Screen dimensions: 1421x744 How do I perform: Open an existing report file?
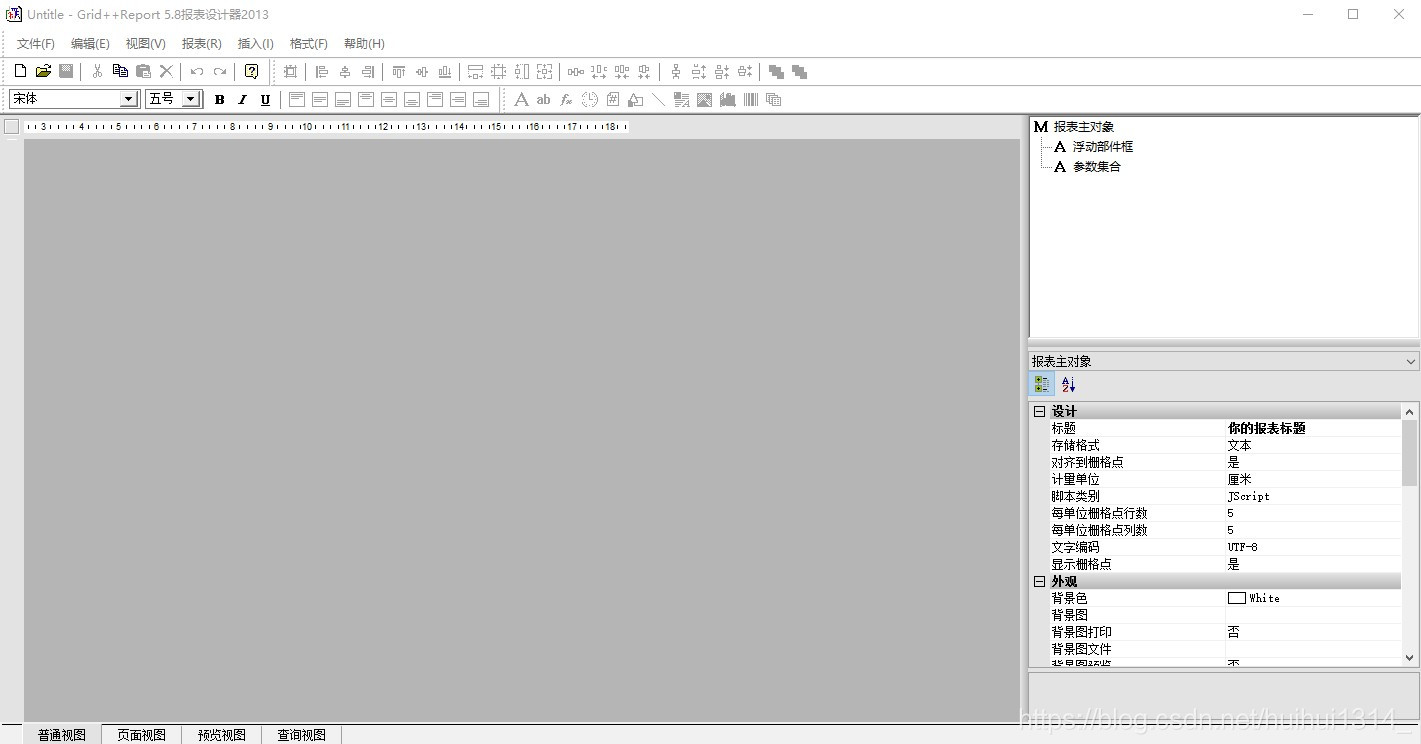click(x=43, y=71)
